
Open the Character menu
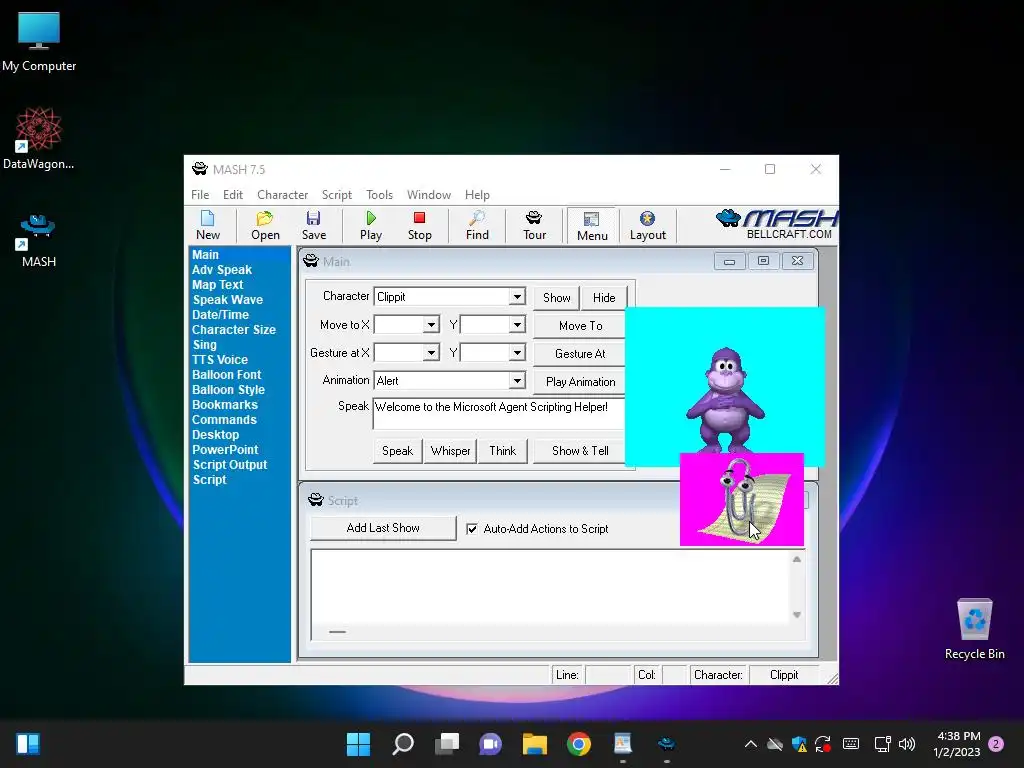pyautogui.click(x=282, y=195)
